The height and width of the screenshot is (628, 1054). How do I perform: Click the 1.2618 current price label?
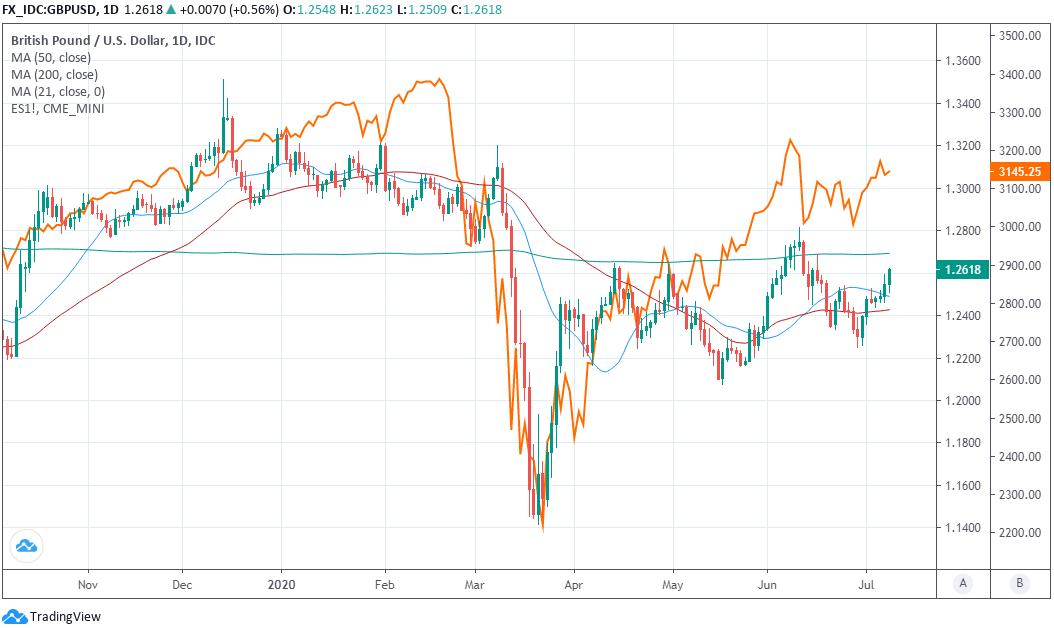(960, 269)
